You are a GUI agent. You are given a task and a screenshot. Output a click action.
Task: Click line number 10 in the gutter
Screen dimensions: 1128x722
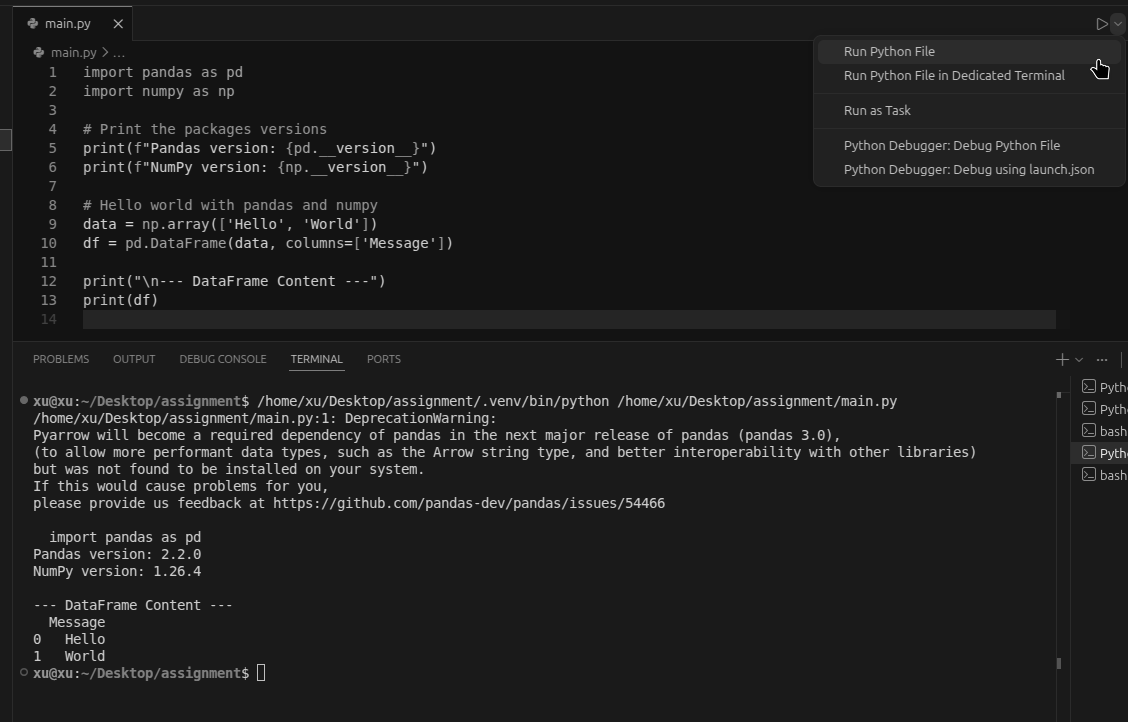coord(48,243)
